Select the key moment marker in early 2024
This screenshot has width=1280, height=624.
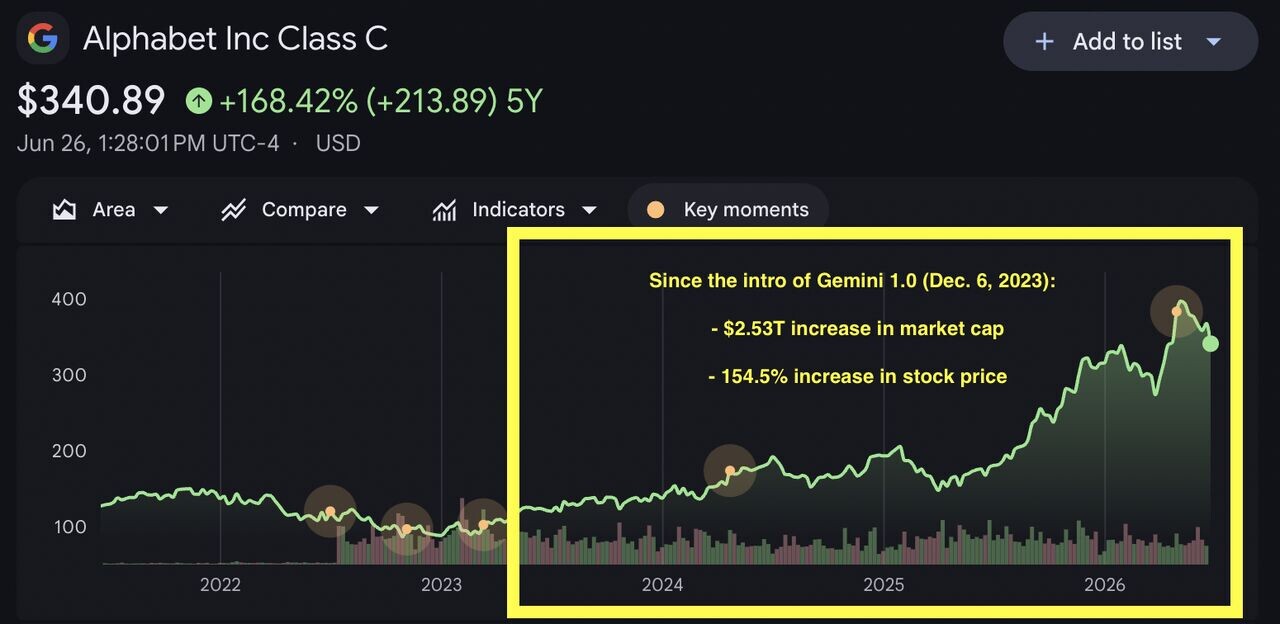tap(730, 470)
